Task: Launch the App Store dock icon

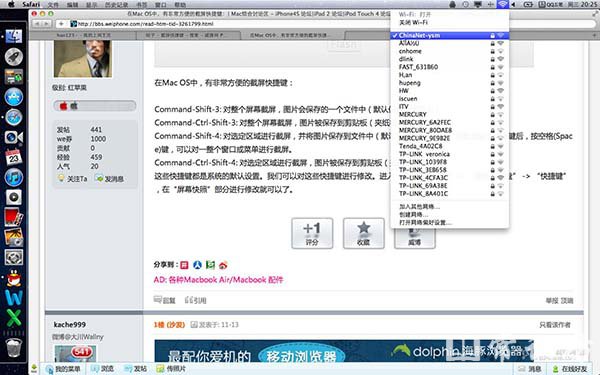Action: coord(14,97)
